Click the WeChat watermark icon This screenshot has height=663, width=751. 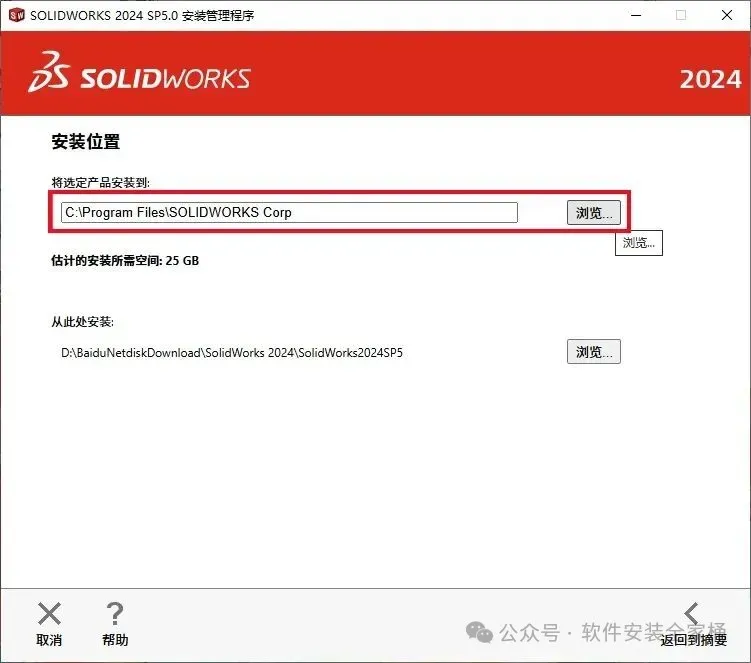(479, 632)
